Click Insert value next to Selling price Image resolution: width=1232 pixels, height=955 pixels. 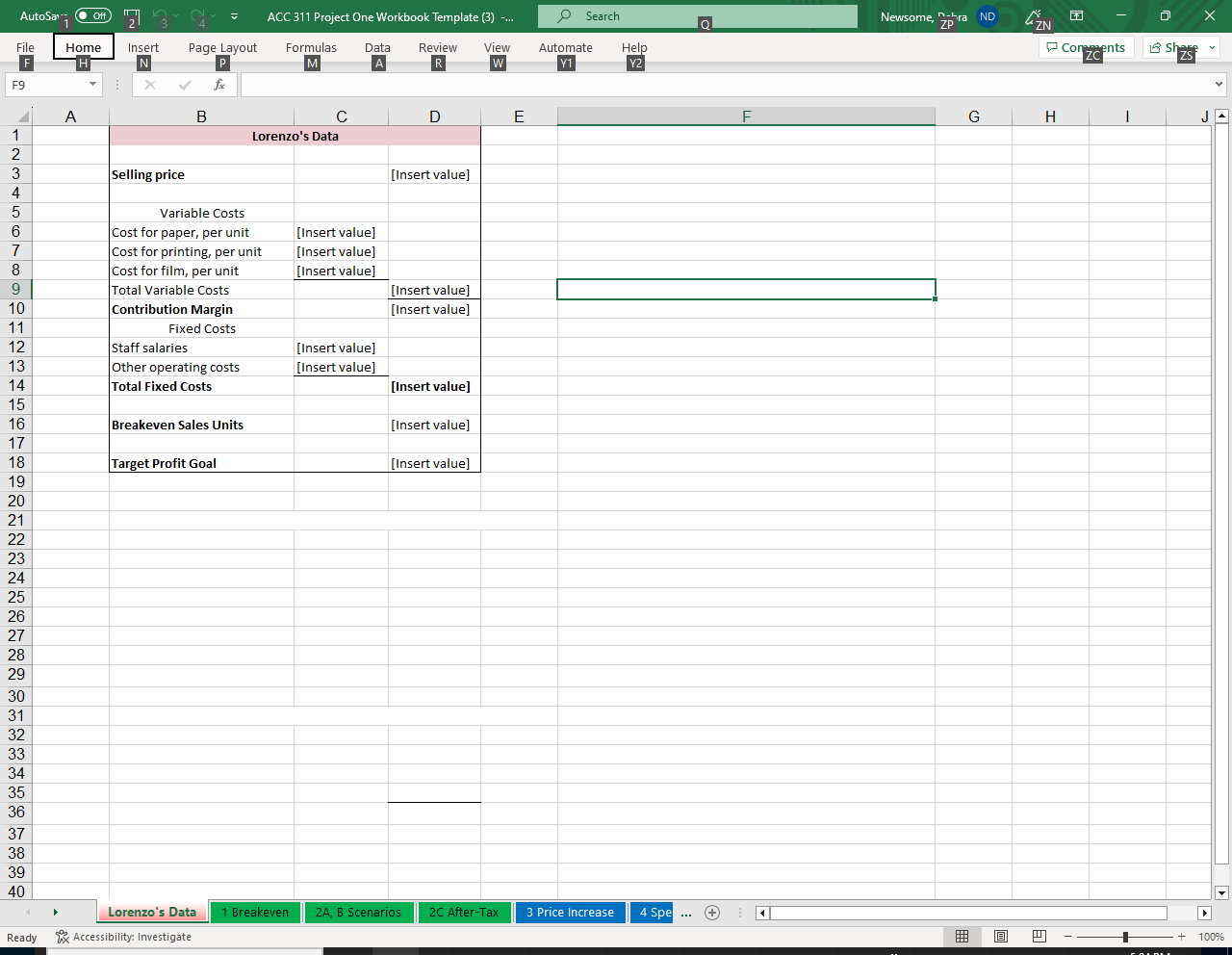point(434,174)
